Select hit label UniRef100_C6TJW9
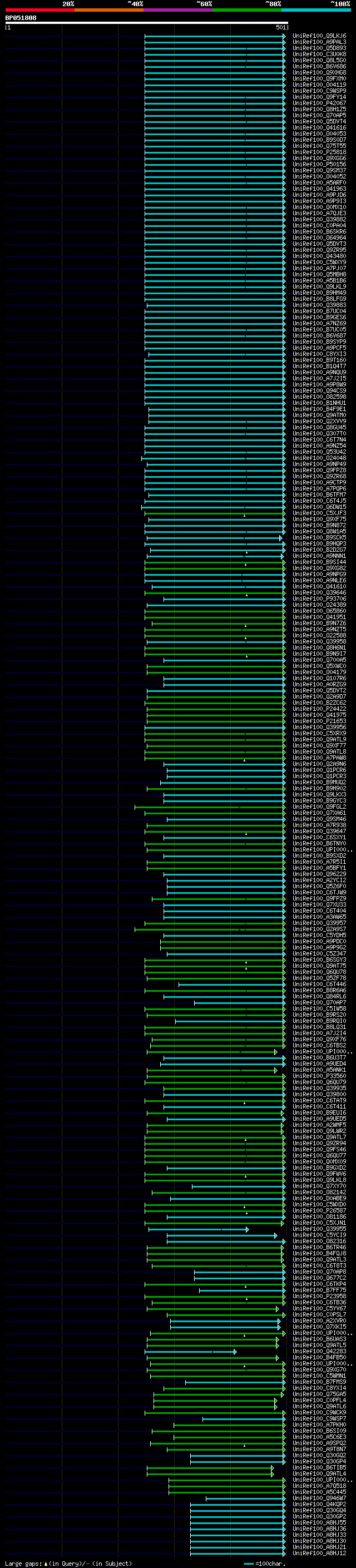The height and width of the screenshot is (1568, 356). tap(319, 892)
